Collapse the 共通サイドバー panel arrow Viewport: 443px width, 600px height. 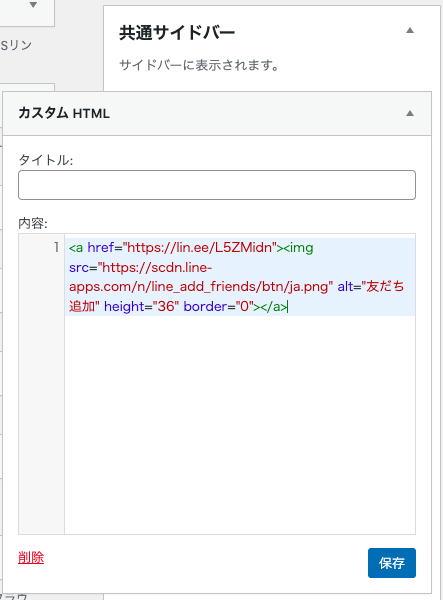point(410,31)
